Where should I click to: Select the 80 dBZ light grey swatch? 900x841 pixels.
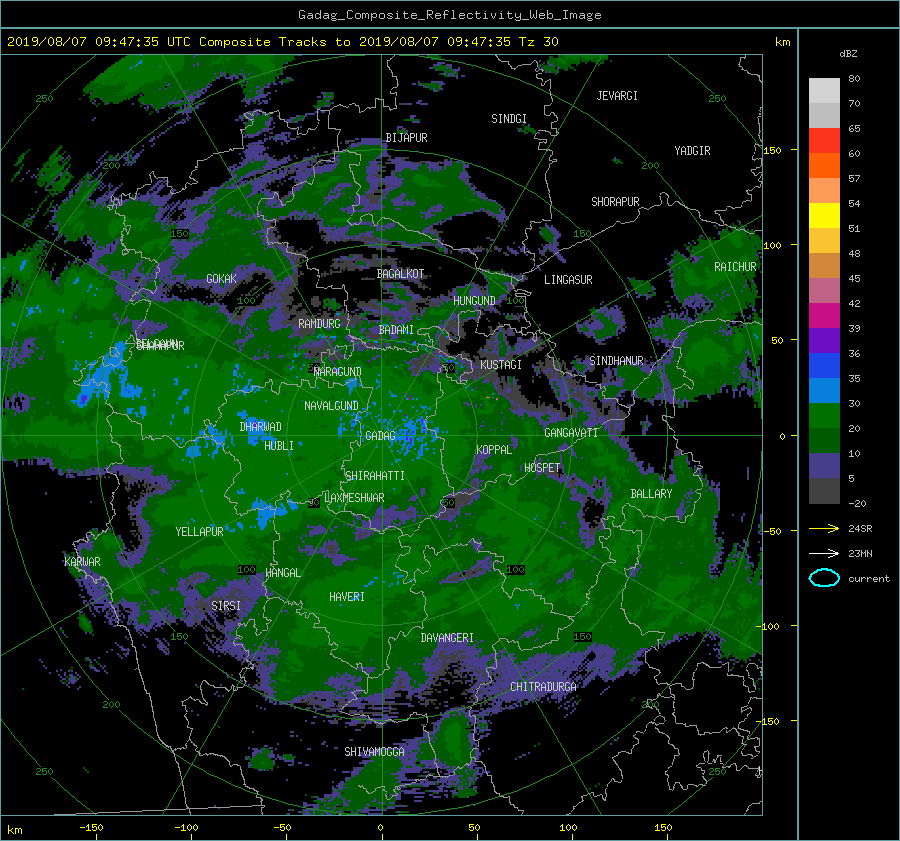pos(824,90)
